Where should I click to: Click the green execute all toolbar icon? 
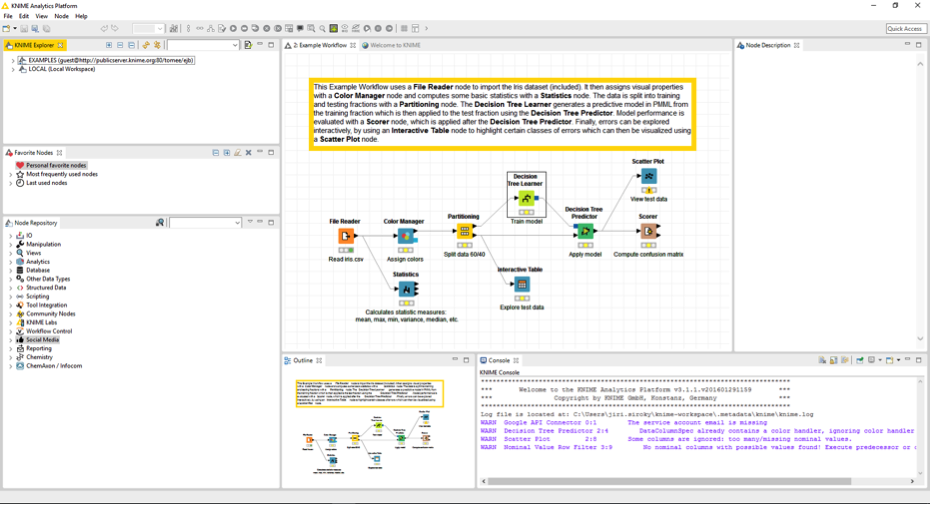(334, 28)
